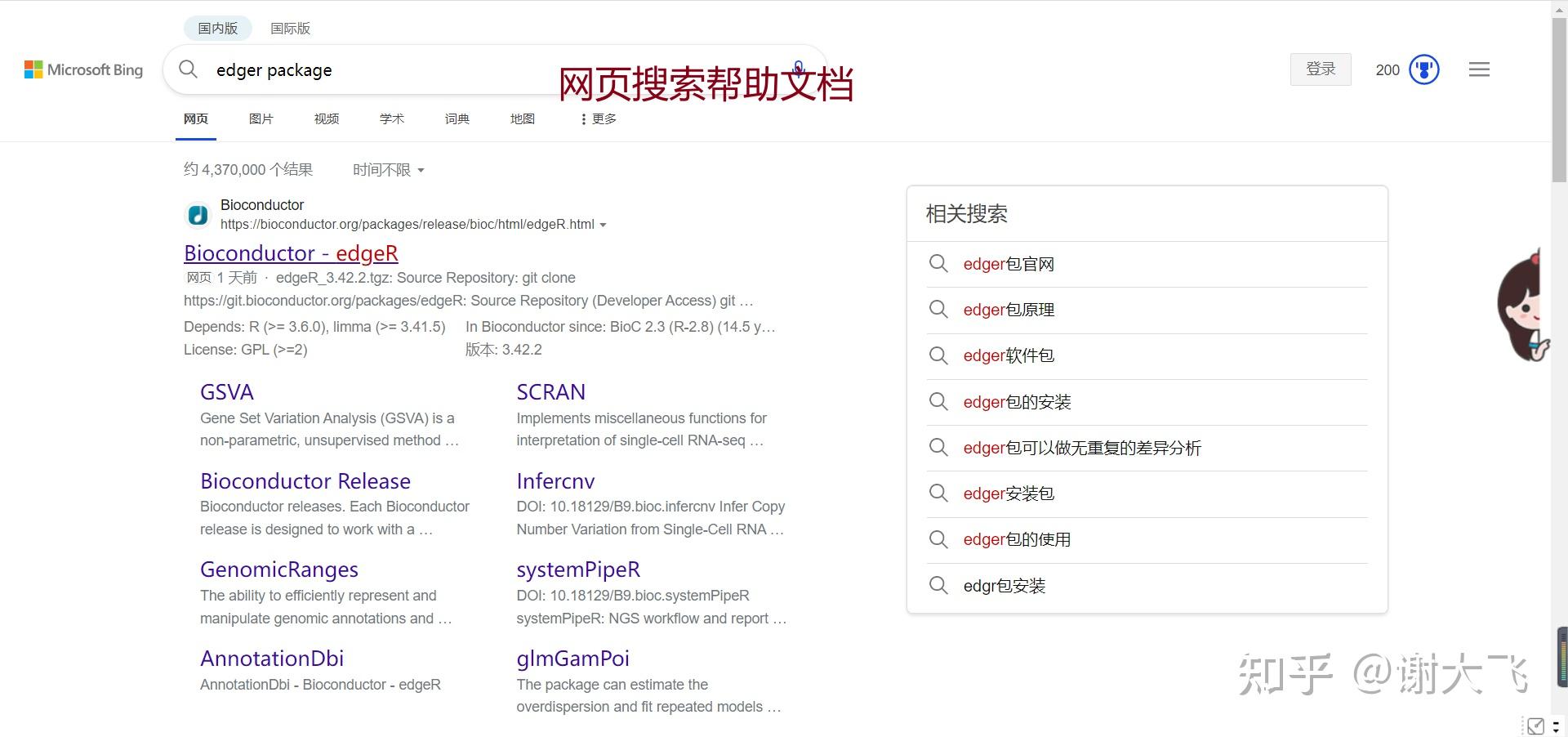
Task: Click the 约 4,370,000 个结果 count
Action: click(x=248, y=170)
